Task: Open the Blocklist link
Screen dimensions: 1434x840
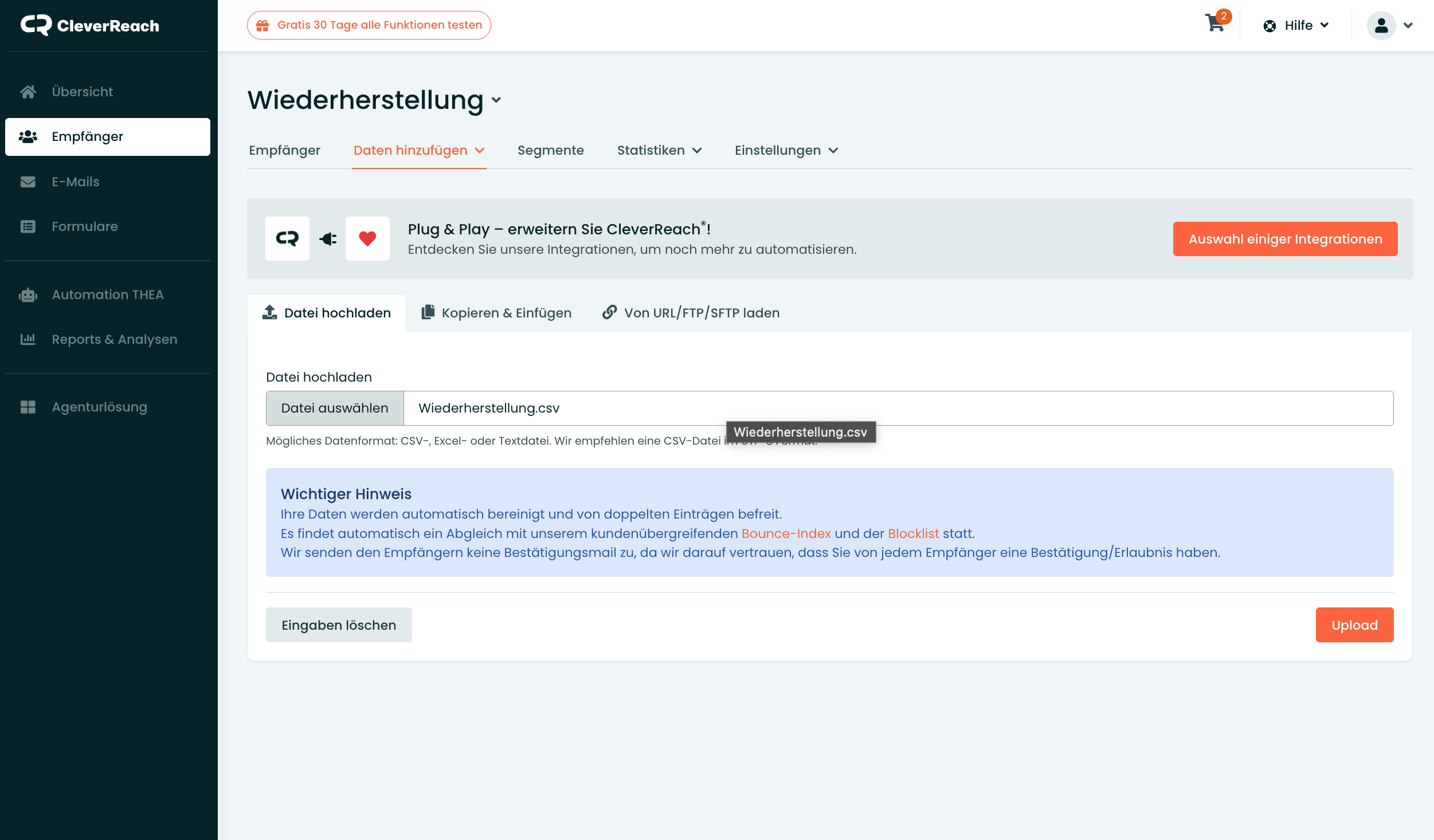Action: [913, 534]
